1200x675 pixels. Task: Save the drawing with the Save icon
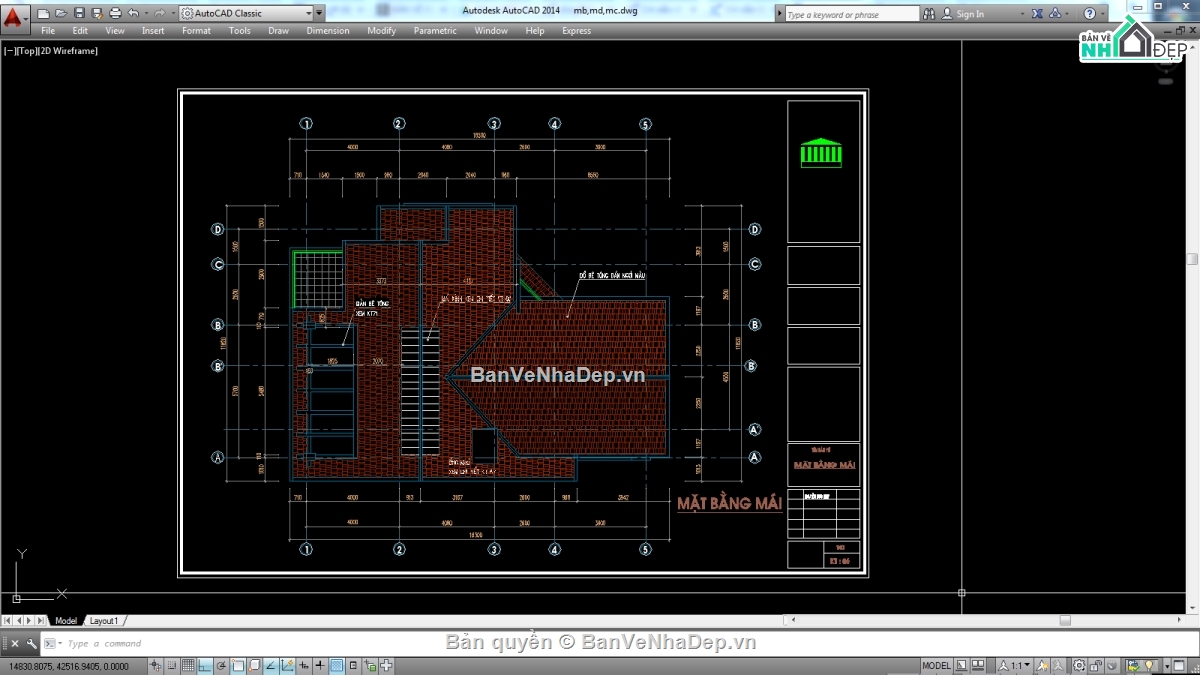coord(79,13)
